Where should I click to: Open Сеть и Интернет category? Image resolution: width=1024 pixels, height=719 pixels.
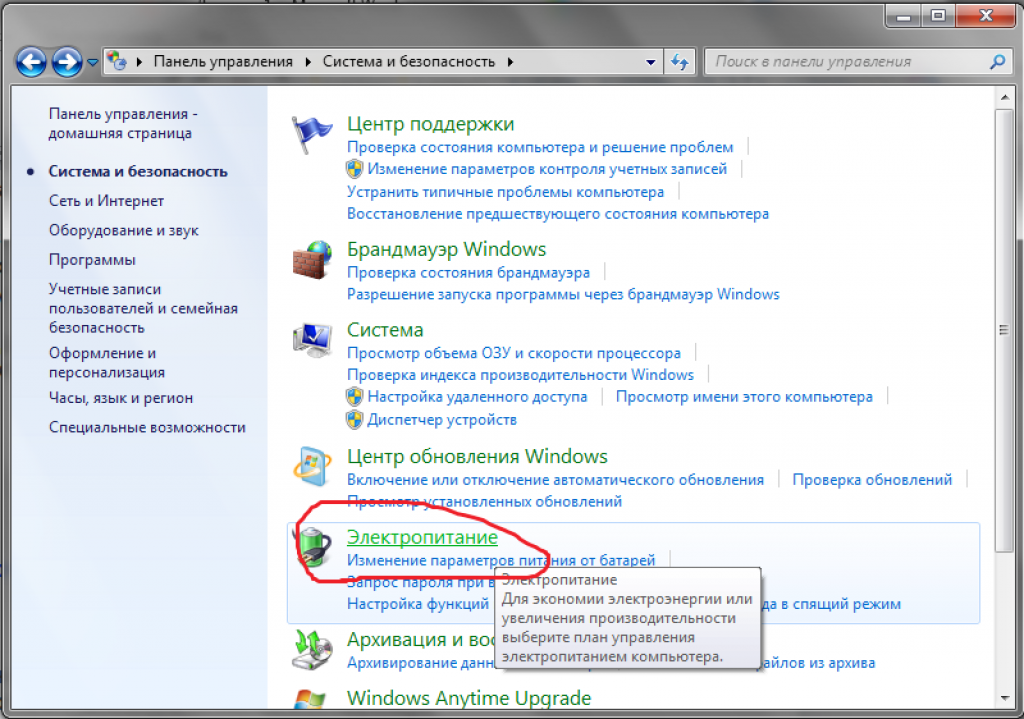106,200
